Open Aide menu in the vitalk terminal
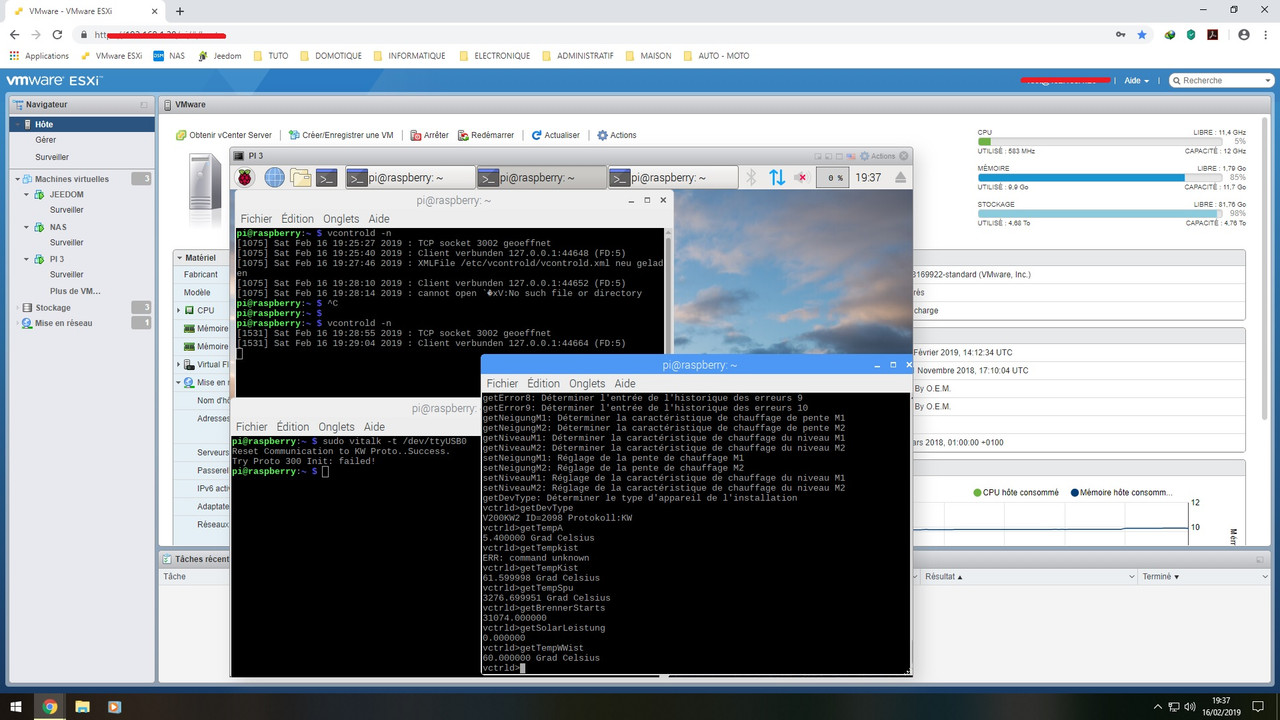 click(374, 427)
